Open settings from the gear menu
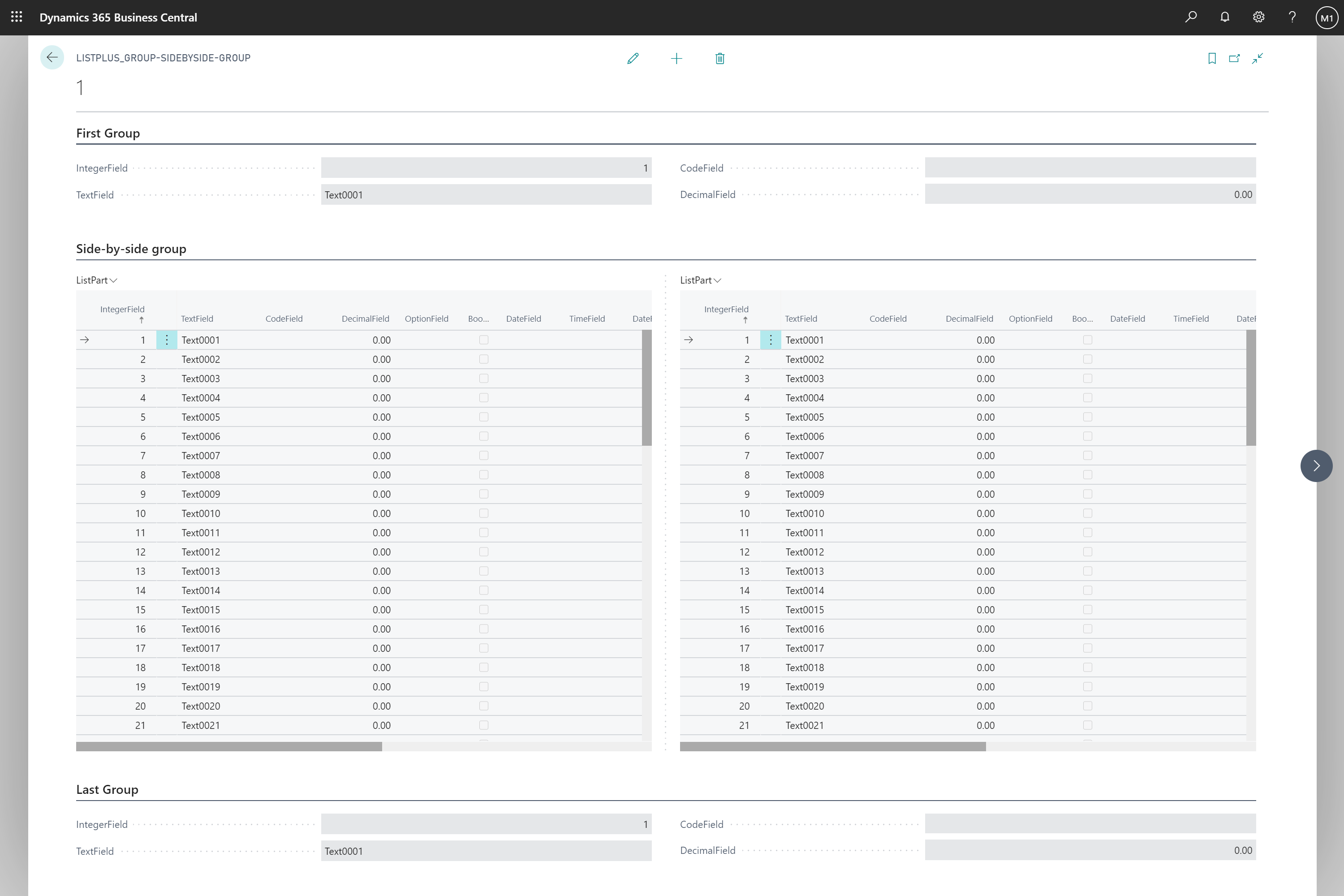This screenshot has height=896, width=1344. (1258, 17)
